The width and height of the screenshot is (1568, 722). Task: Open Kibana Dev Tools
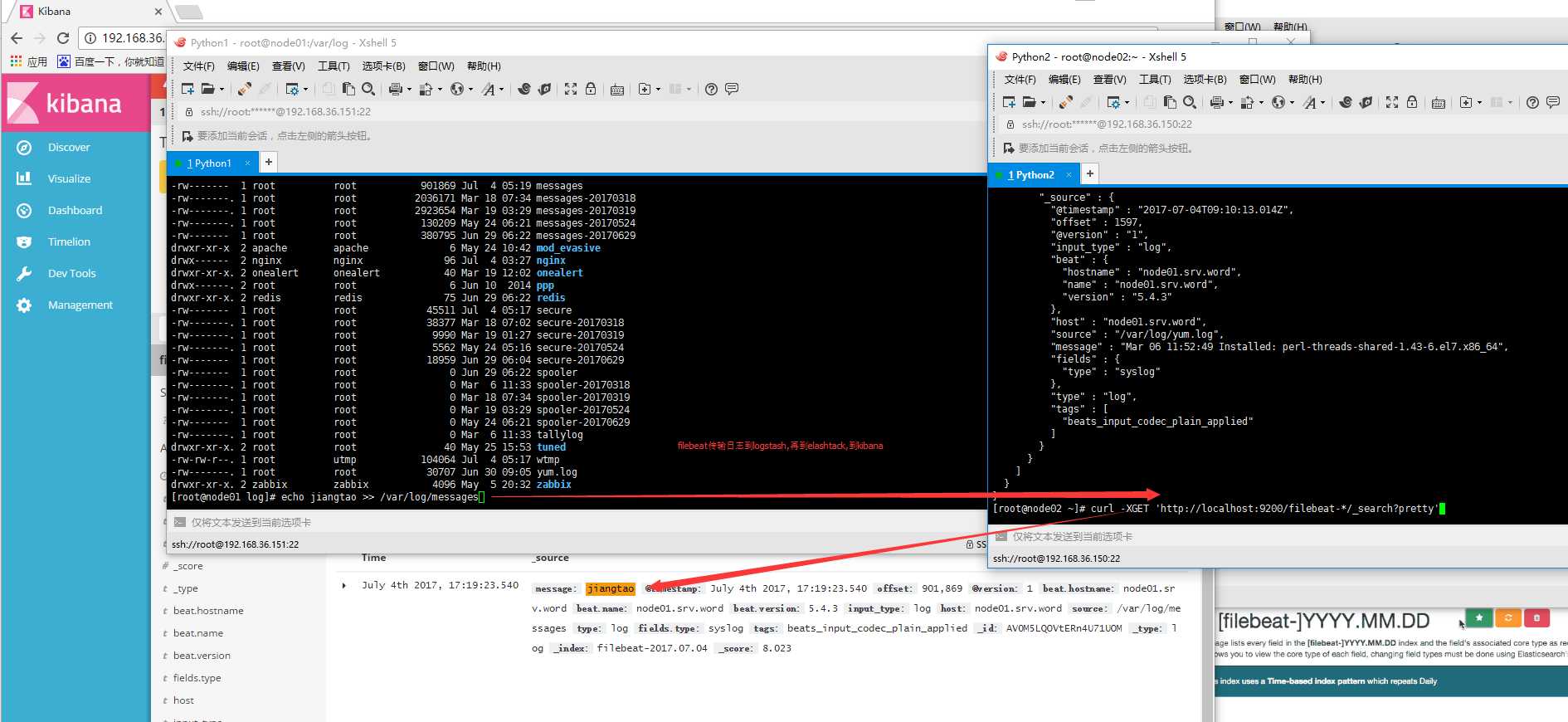tap(71, 273)
